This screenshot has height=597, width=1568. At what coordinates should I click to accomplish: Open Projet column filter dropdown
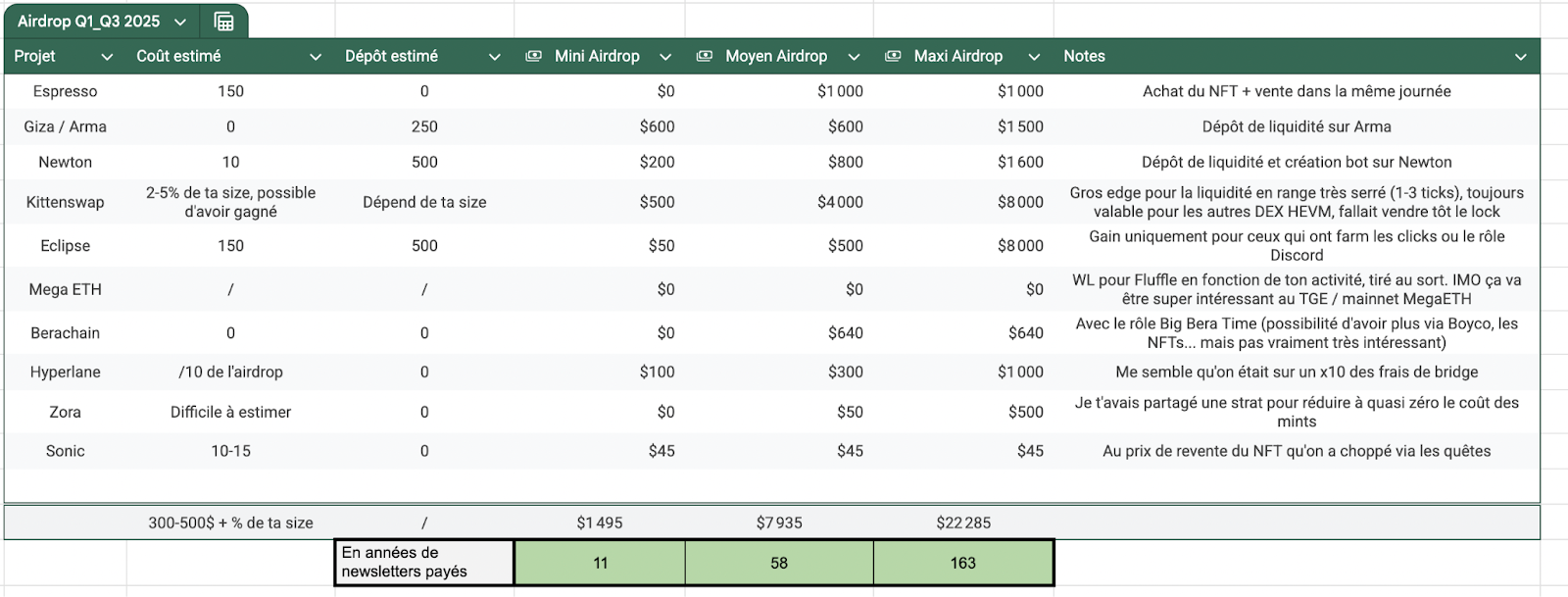point(107,57)
